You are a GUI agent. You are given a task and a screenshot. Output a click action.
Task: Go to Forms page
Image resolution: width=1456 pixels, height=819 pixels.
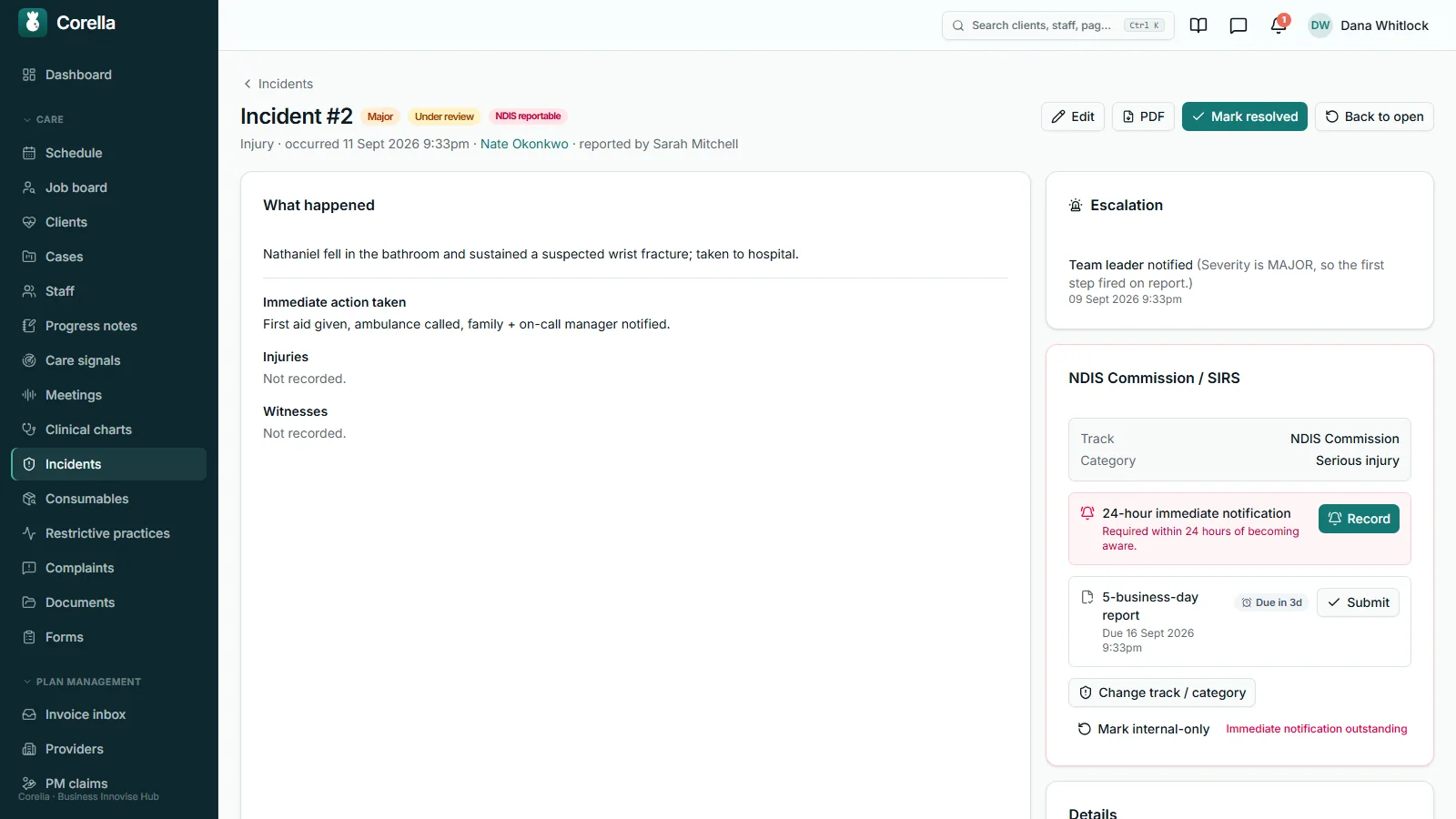click(x=109, y=637)
